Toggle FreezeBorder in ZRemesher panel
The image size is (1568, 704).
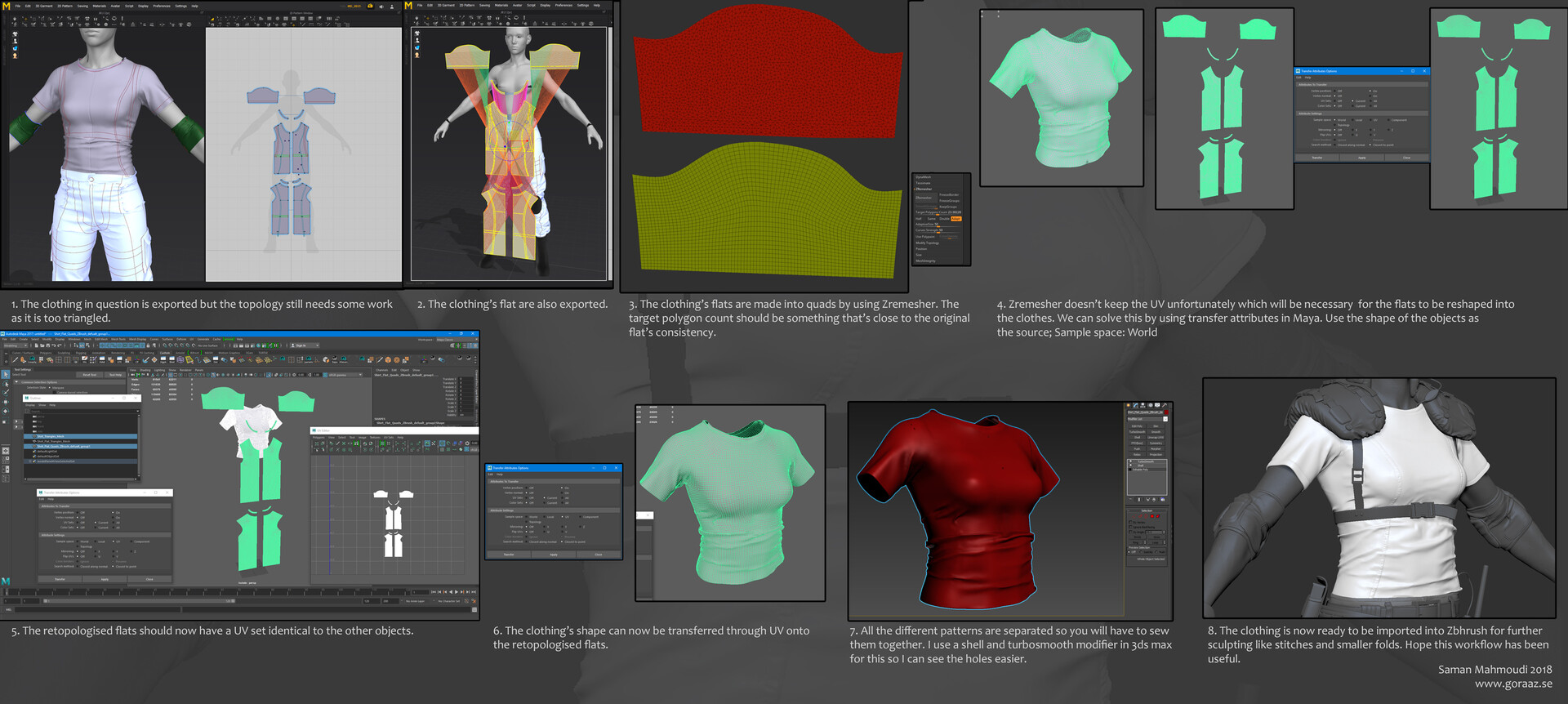tap(949, 194)
